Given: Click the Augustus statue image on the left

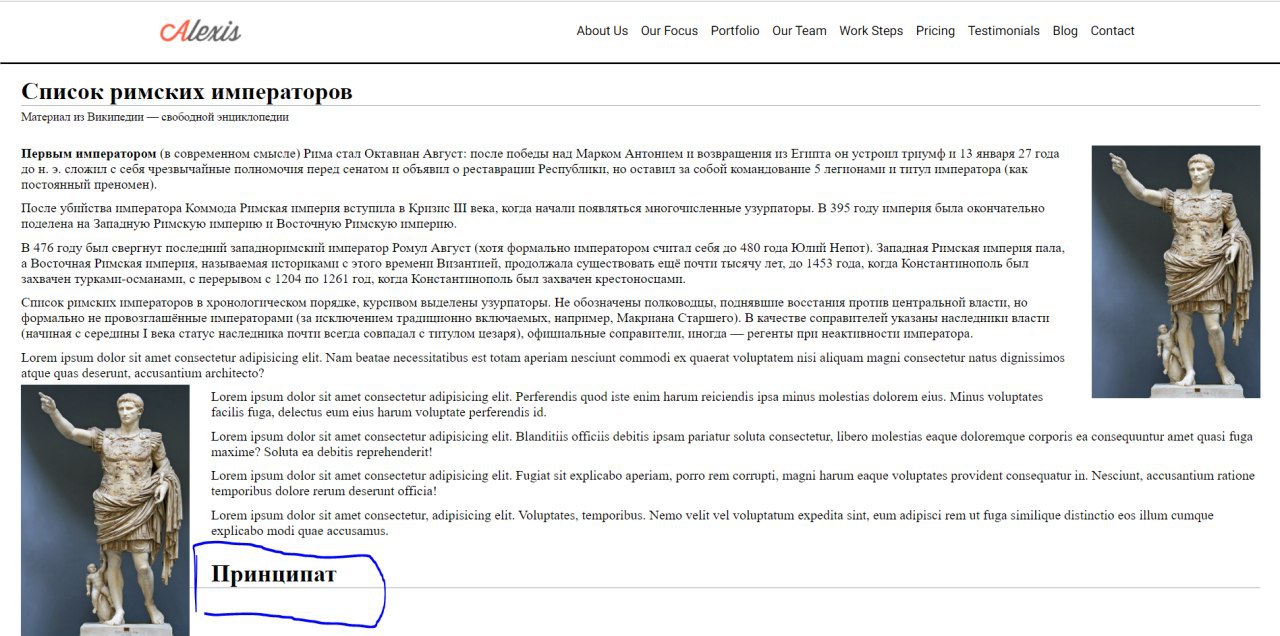Looking at the screenshot, I should (105, 510).
